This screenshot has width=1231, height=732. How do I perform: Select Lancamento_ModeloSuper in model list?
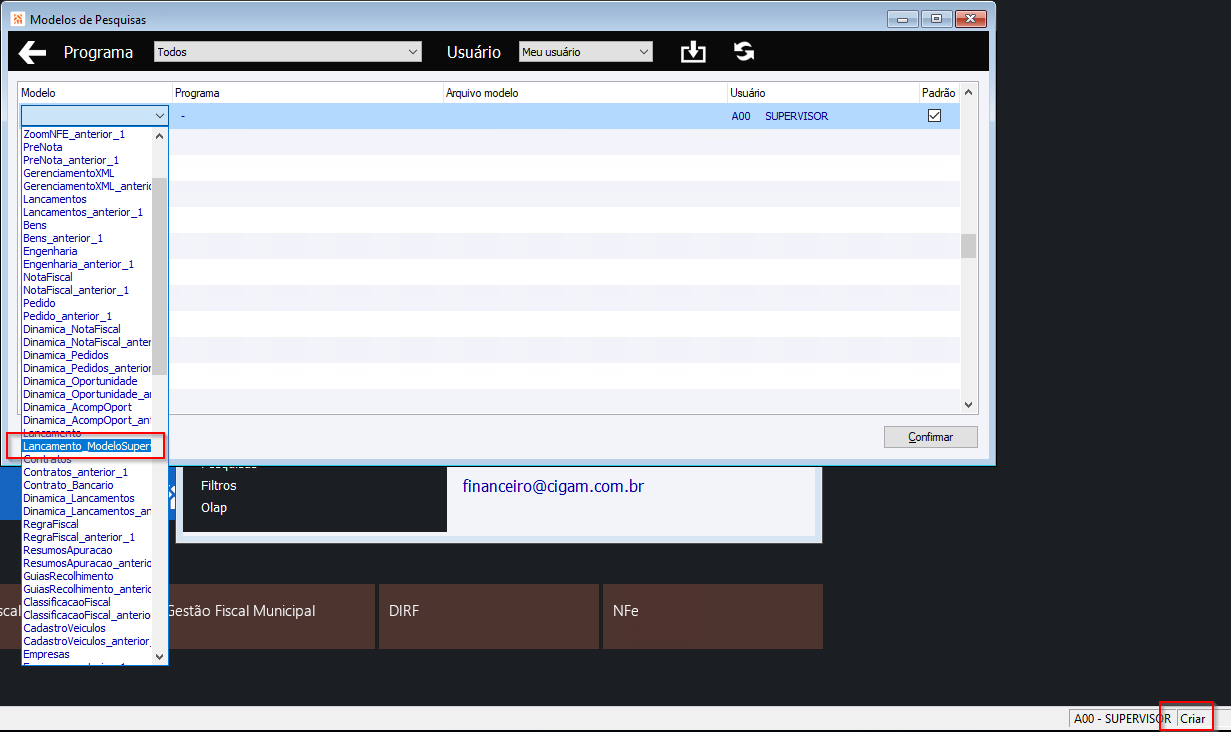(x=86, y=446)
